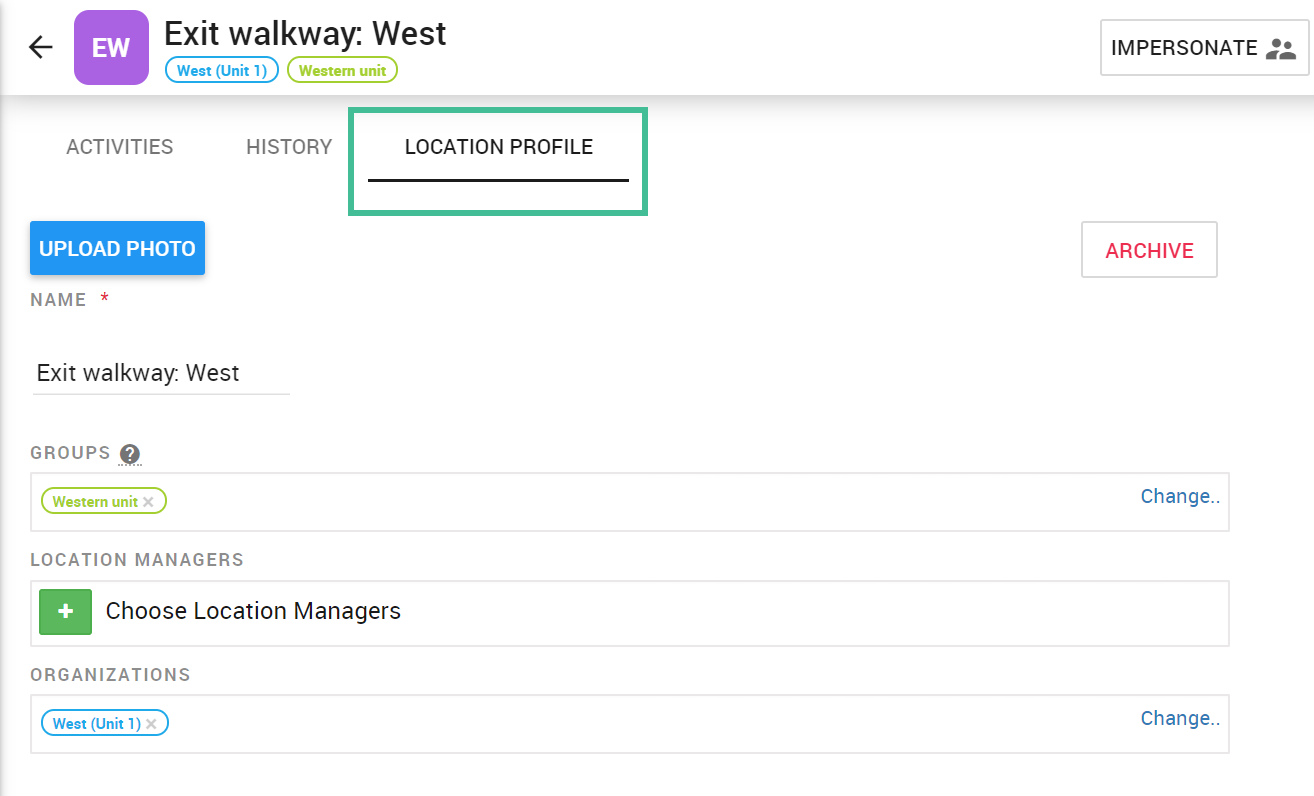Click the green plus add managers icon
This screenshot has height=796, width=1314.
pos(65,611)
